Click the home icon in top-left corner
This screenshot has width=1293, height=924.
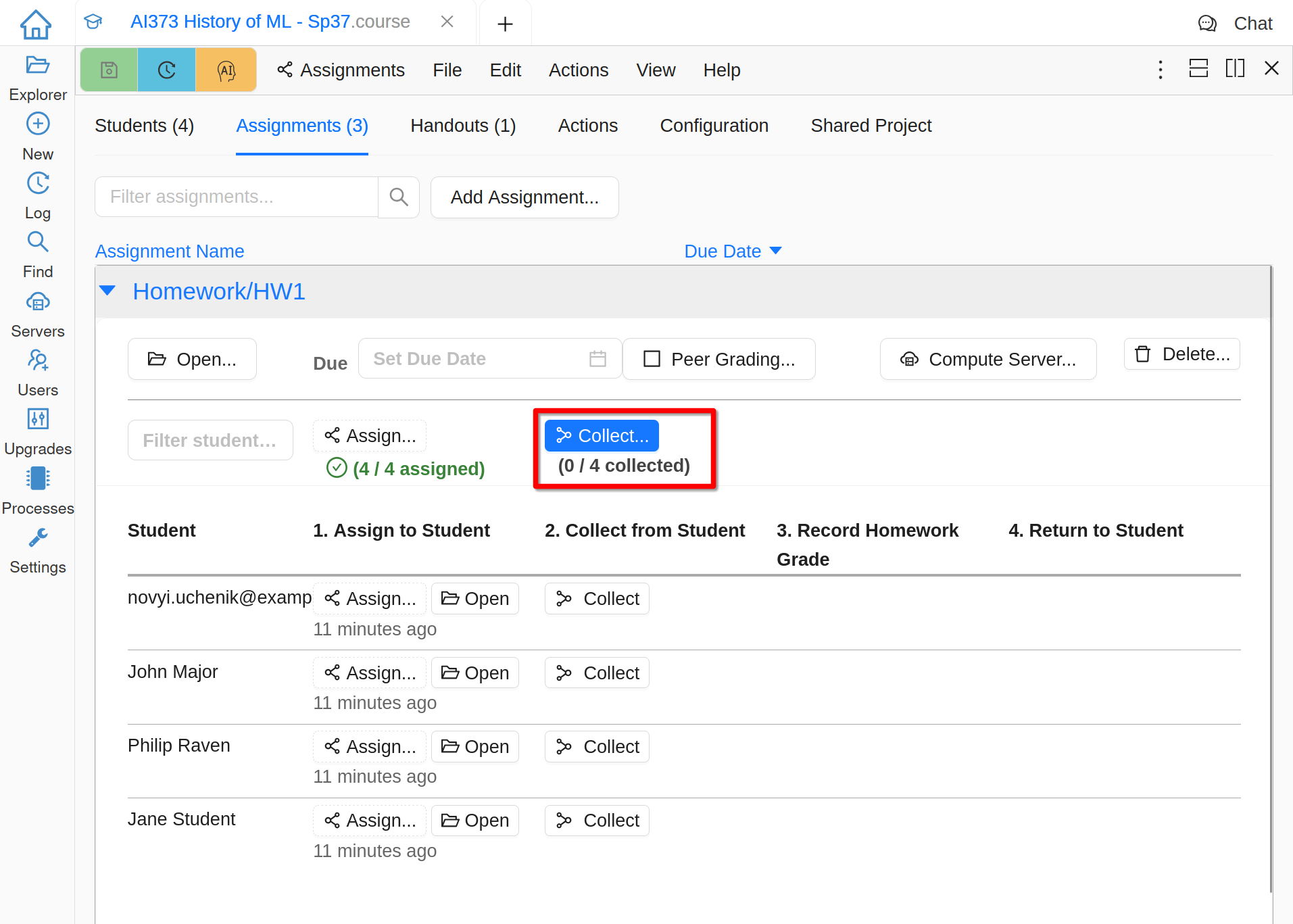35,24
